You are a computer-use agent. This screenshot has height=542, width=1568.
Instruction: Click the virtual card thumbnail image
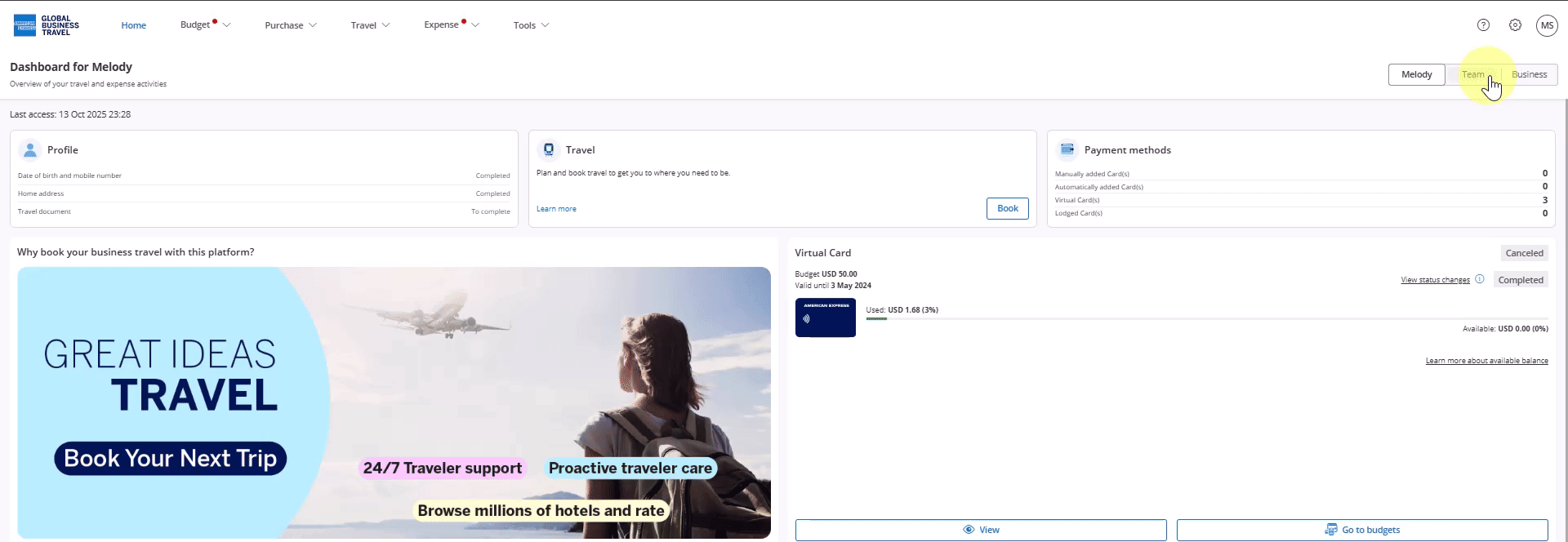826,318
